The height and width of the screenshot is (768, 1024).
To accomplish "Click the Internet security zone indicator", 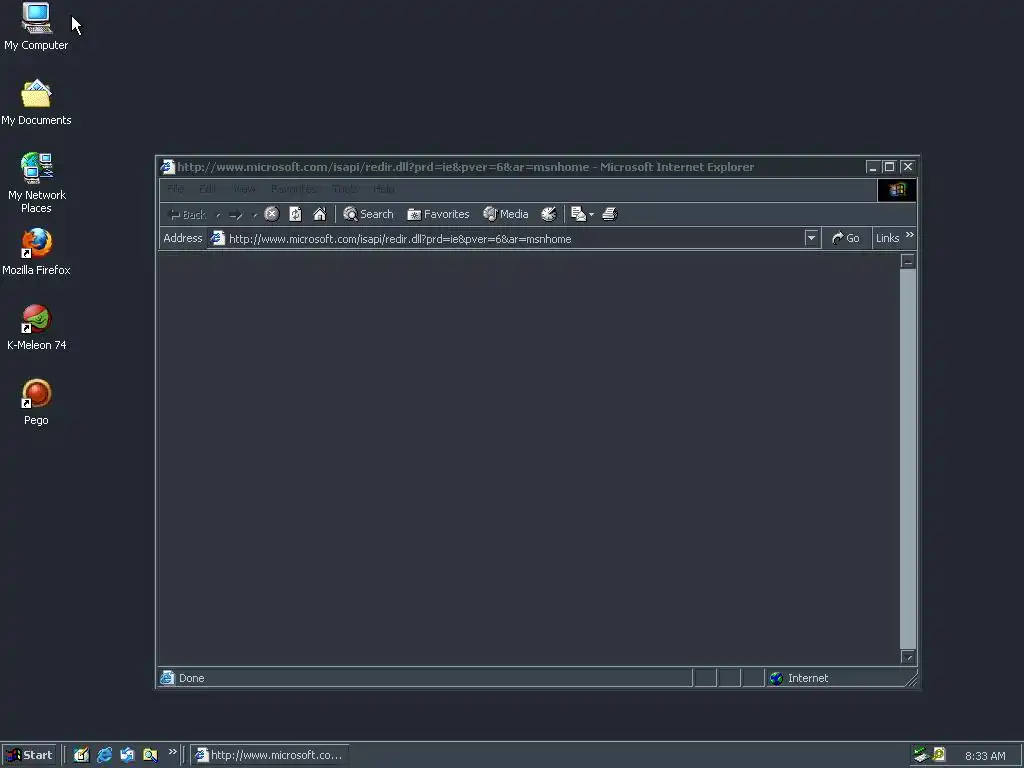I will point(837,679).
